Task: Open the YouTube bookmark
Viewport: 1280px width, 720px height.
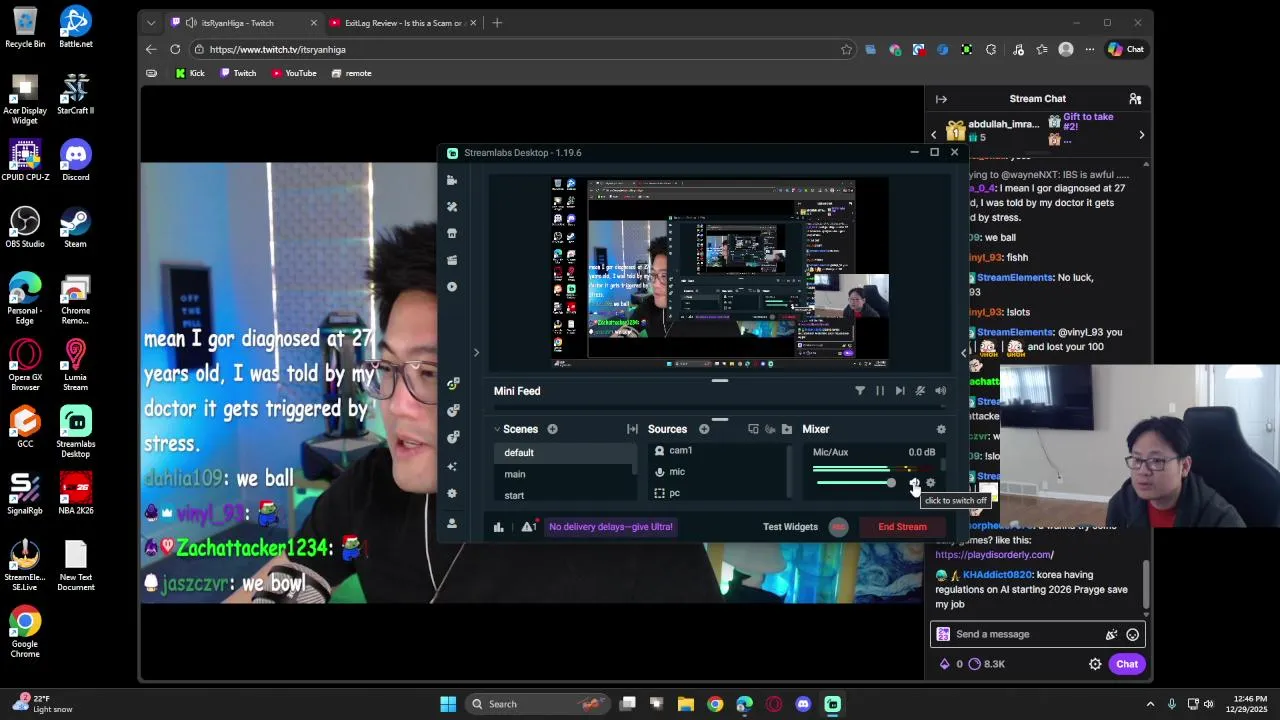Action: tap(294, 73)
